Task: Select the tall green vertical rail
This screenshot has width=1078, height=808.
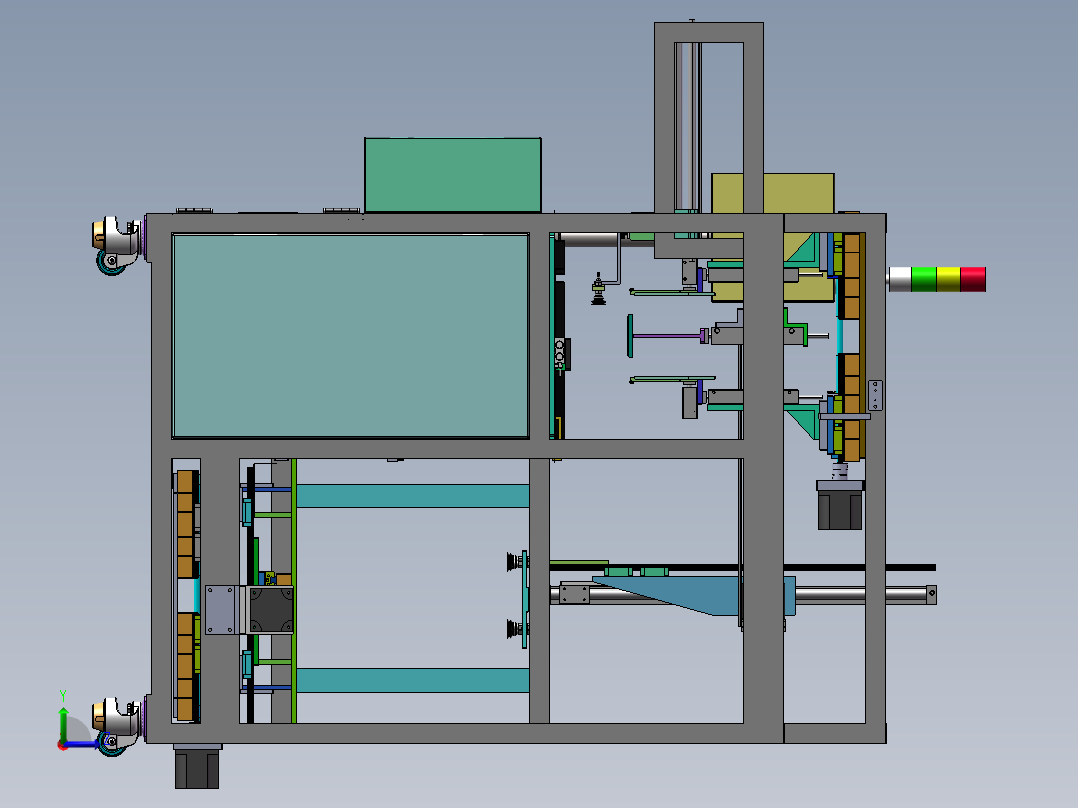Action: pos(294,591)
